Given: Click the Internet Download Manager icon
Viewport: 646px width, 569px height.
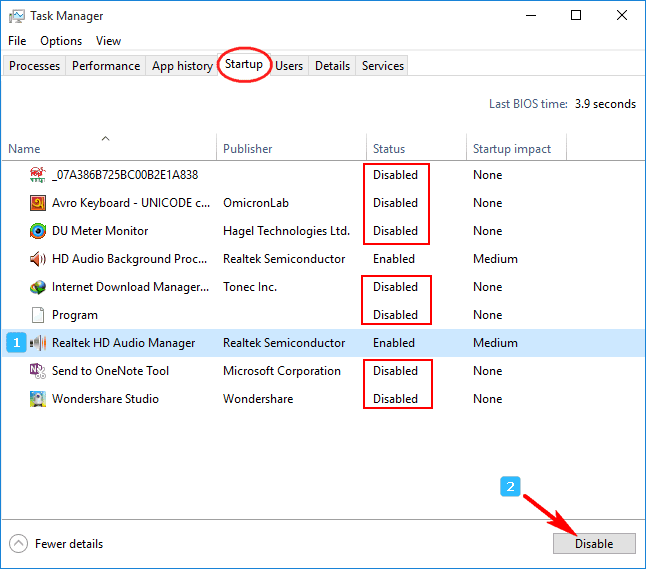Looking at the screenshot, I should (38, 287).
